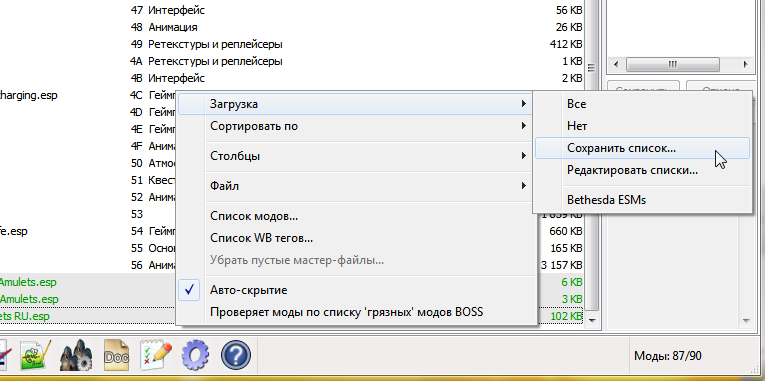This screenshot has width=765, height=381.
Task: Toggle the Авто-скрытие check mark
Action: coord(190,290)
